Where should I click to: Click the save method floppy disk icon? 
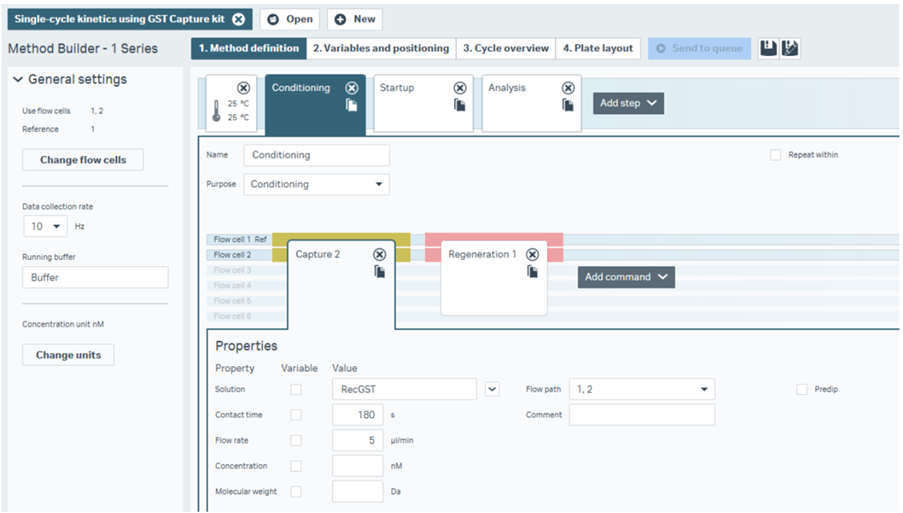click(x=767, y=48)
